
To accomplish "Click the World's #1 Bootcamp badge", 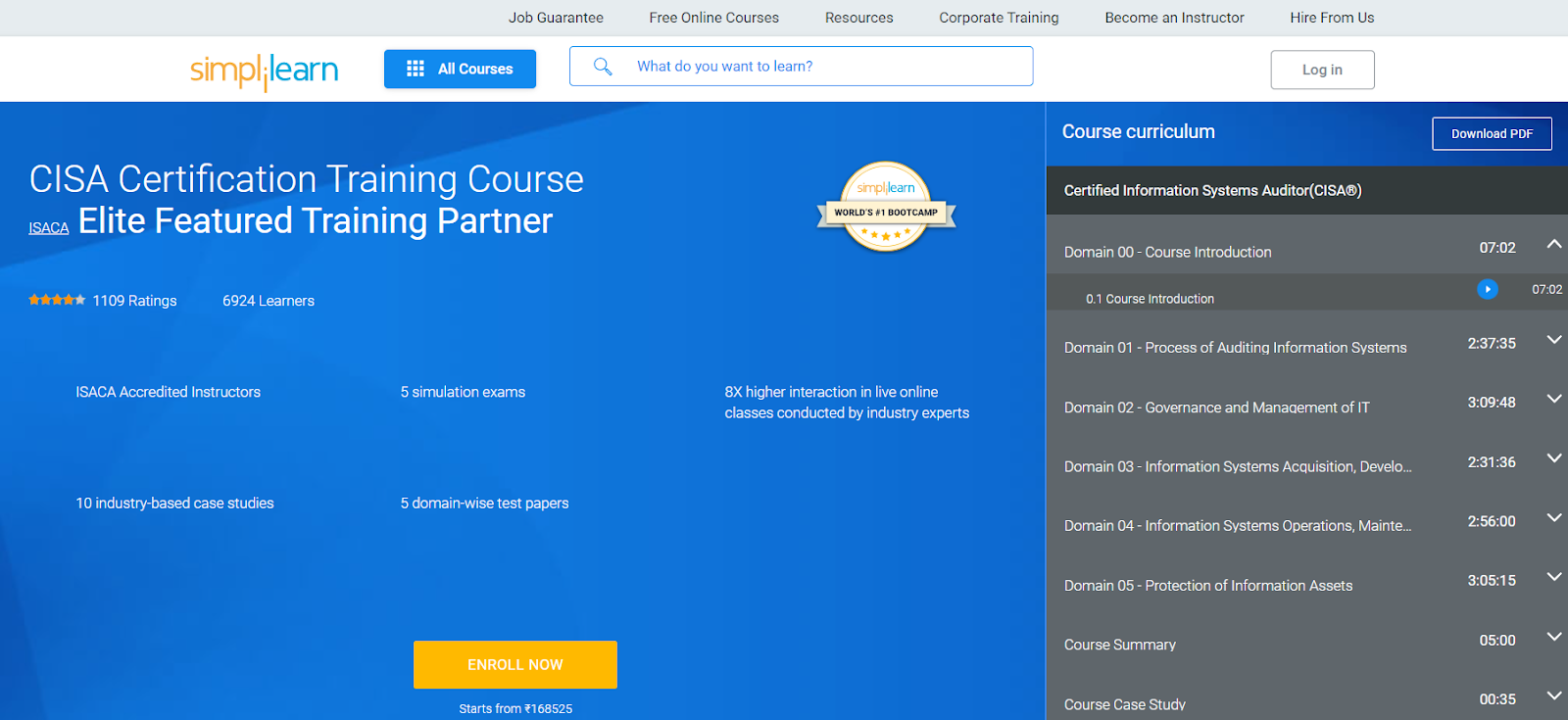I will [886, 208].
